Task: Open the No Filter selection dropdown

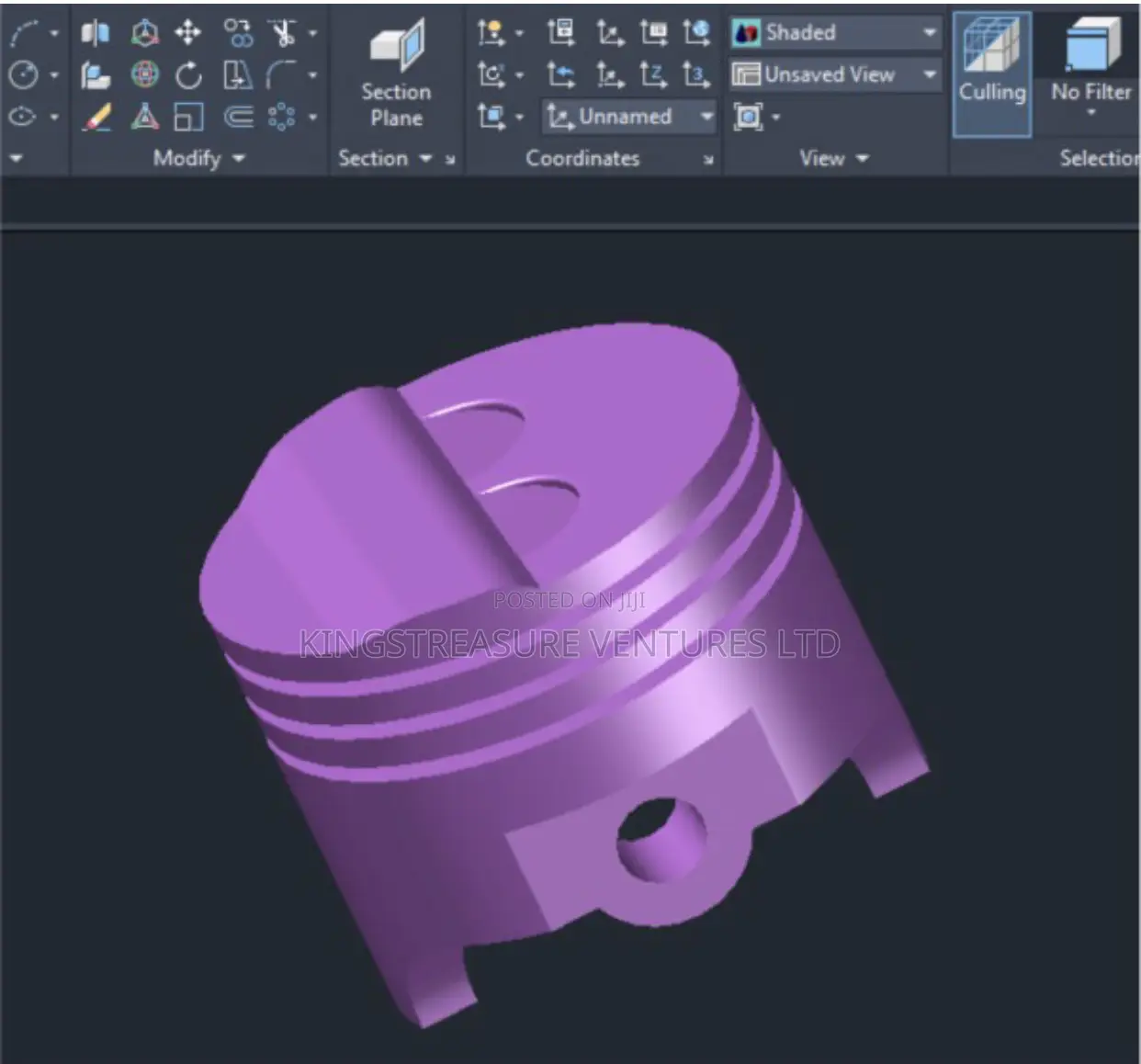Action: [x=1091, y=113]
